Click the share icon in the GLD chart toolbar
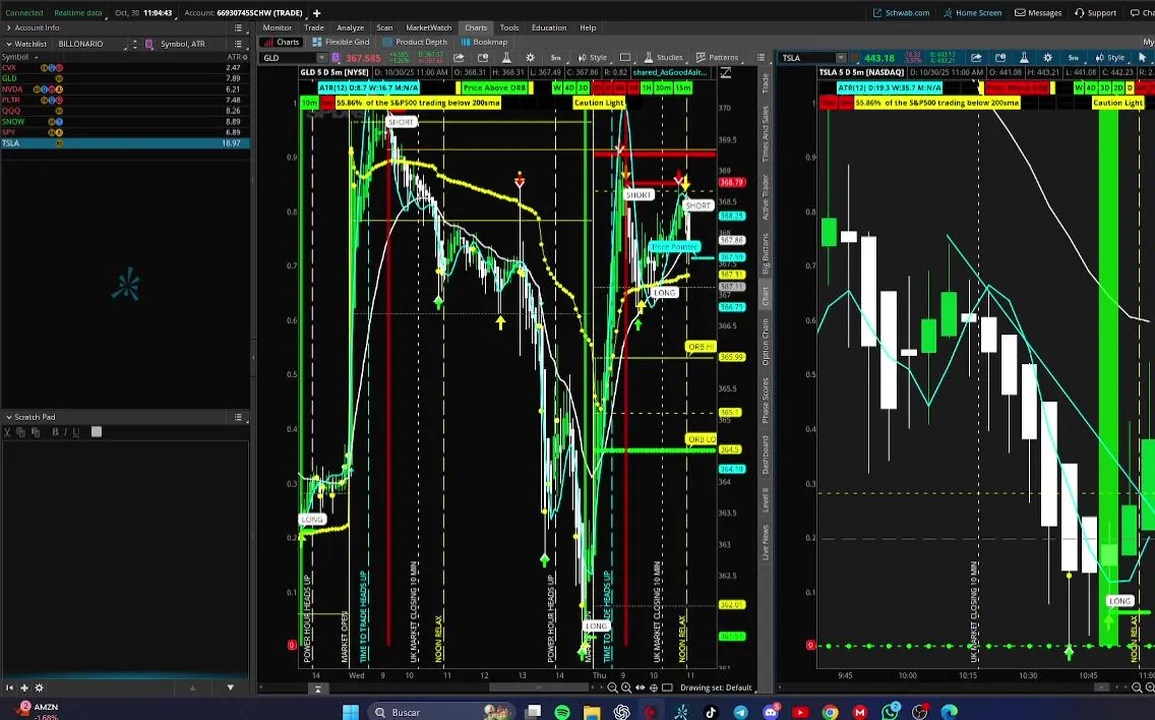 459,57
